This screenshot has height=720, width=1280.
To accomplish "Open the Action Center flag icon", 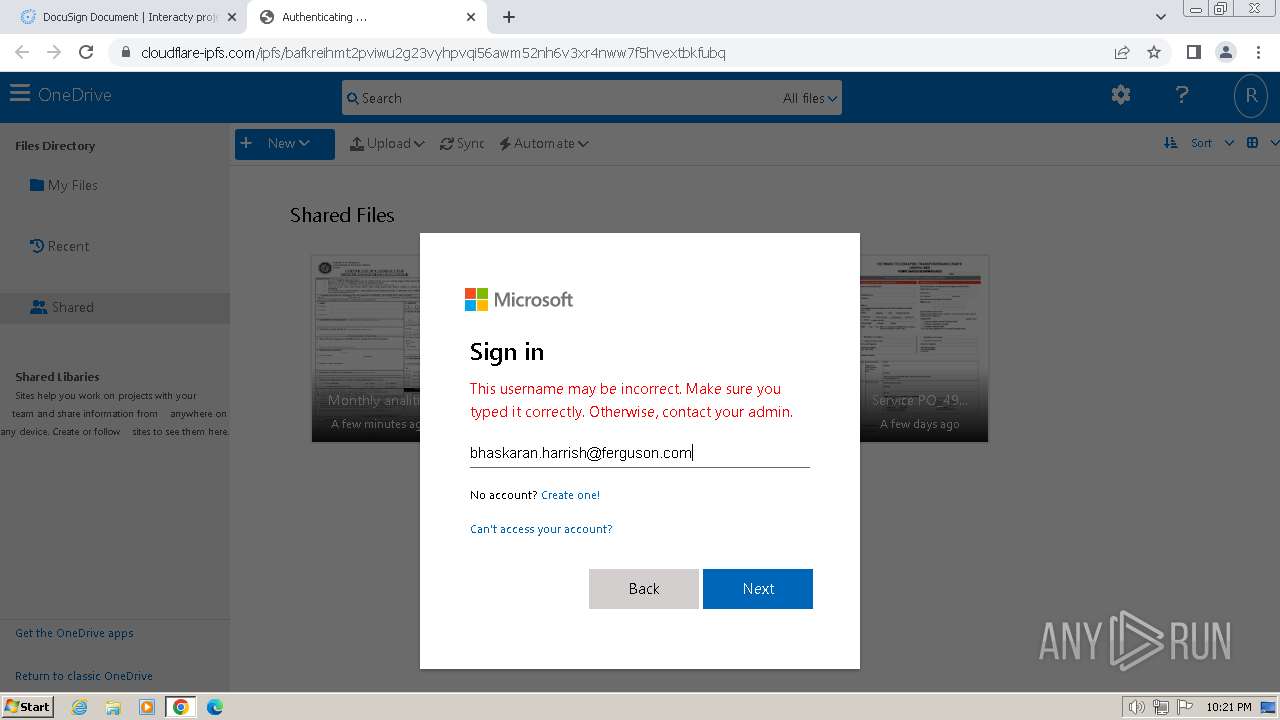I will pos(1185,707).
